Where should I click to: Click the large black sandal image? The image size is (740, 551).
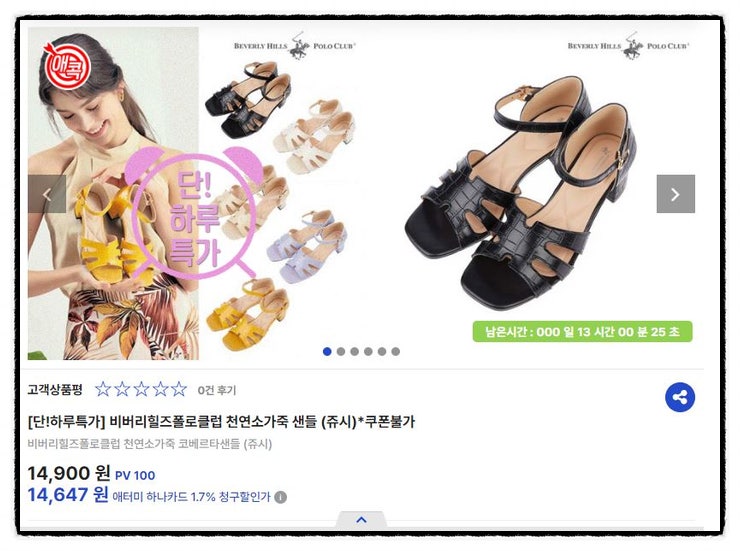[x=521, y=191]
